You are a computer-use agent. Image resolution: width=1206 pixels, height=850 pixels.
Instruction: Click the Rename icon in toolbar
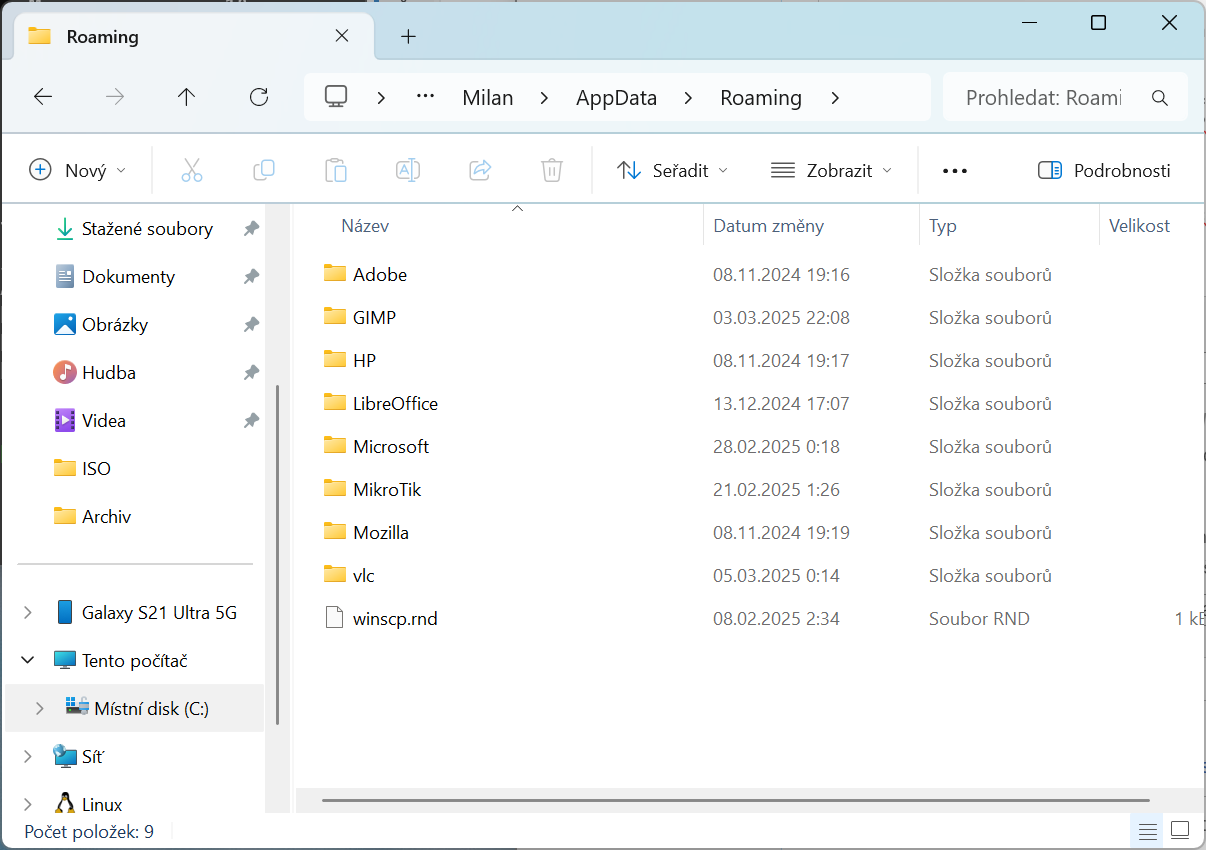click(408, 170)
